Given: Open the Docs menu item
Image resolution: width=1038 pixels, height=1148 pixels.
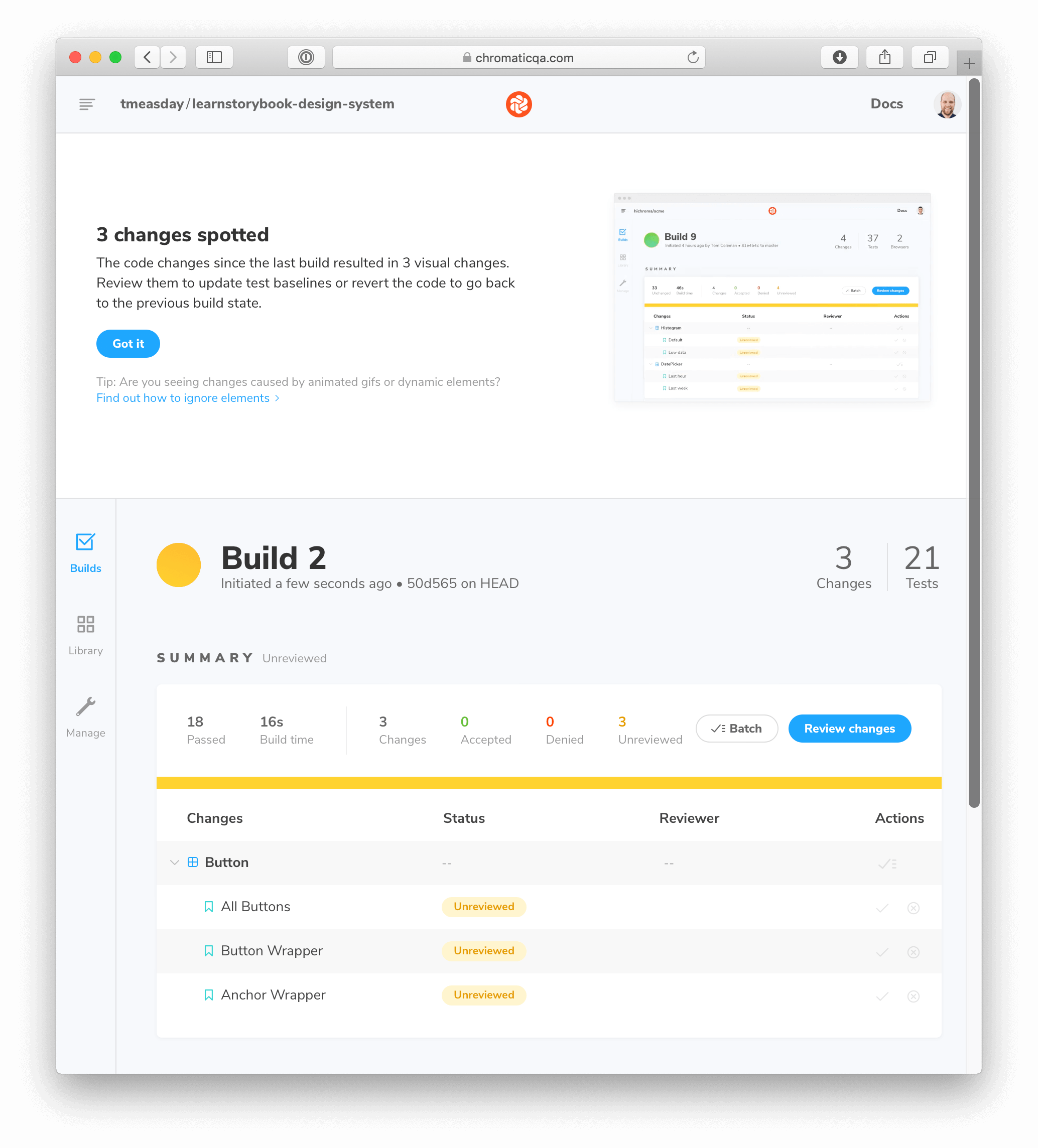Looking at the screenshot, I should pos(887,104).
